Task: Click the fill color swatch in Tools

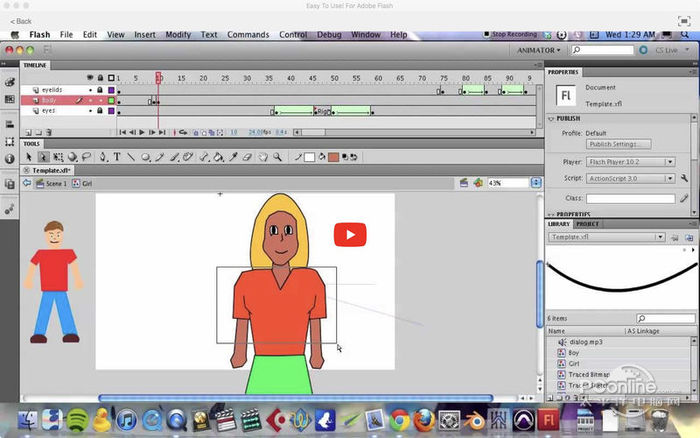Action: [x=332, y=157]
